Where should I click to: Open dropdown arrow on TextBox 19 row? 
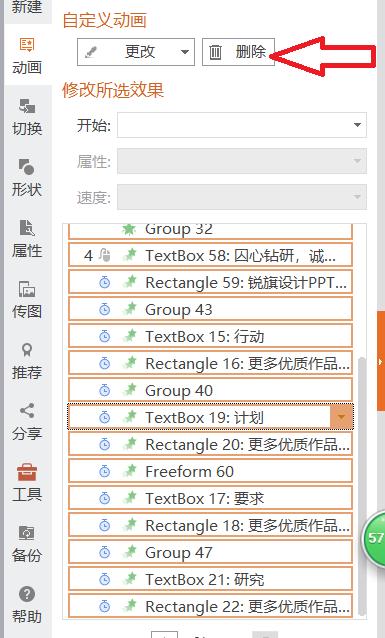click(341, 417)
